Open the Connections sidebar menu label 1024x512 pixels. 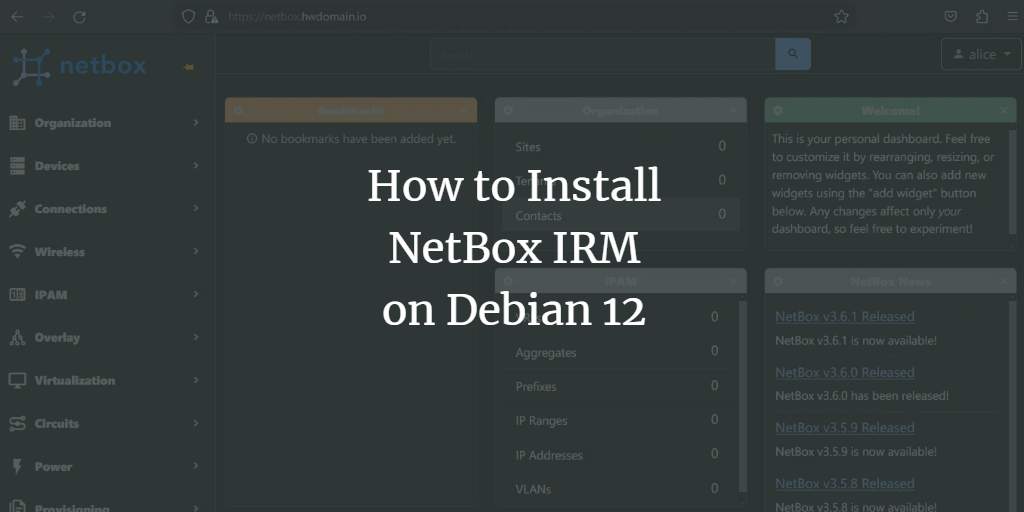tap(71, 209)
